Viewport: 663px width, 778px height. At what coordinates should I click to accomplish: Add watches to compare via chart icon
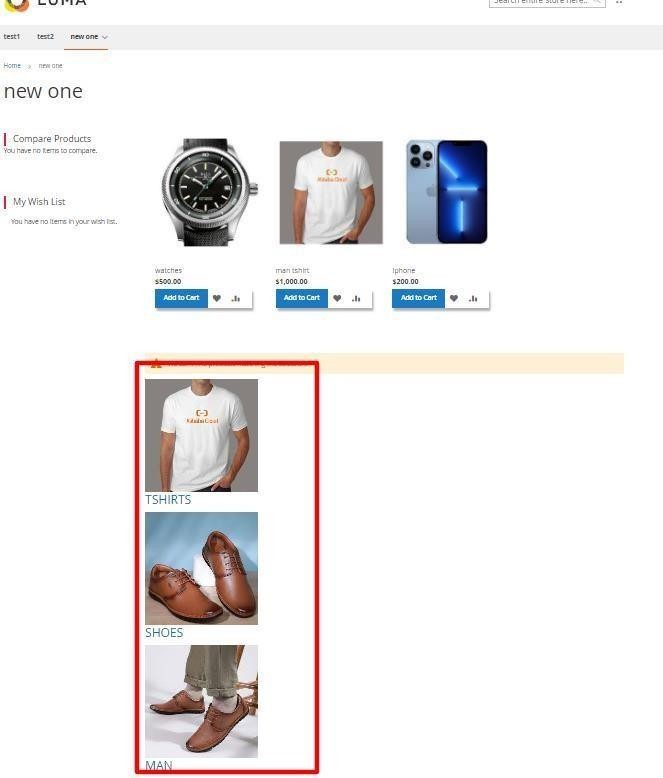tap(236, 298)
